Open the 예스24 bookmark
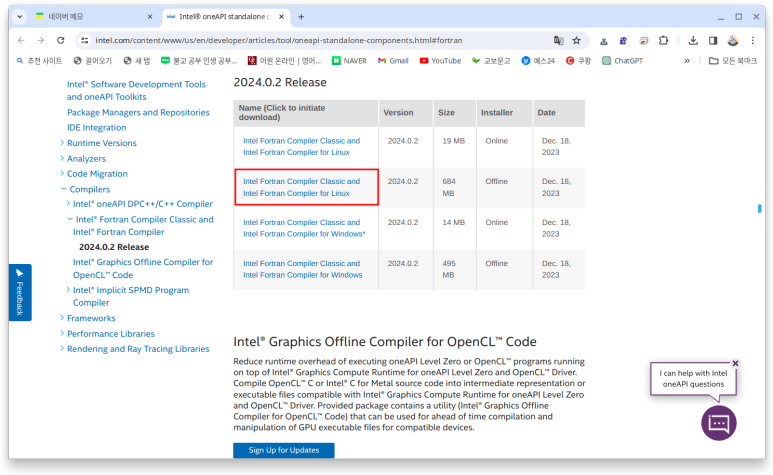 pyautogui.click(x=538, y=61)
